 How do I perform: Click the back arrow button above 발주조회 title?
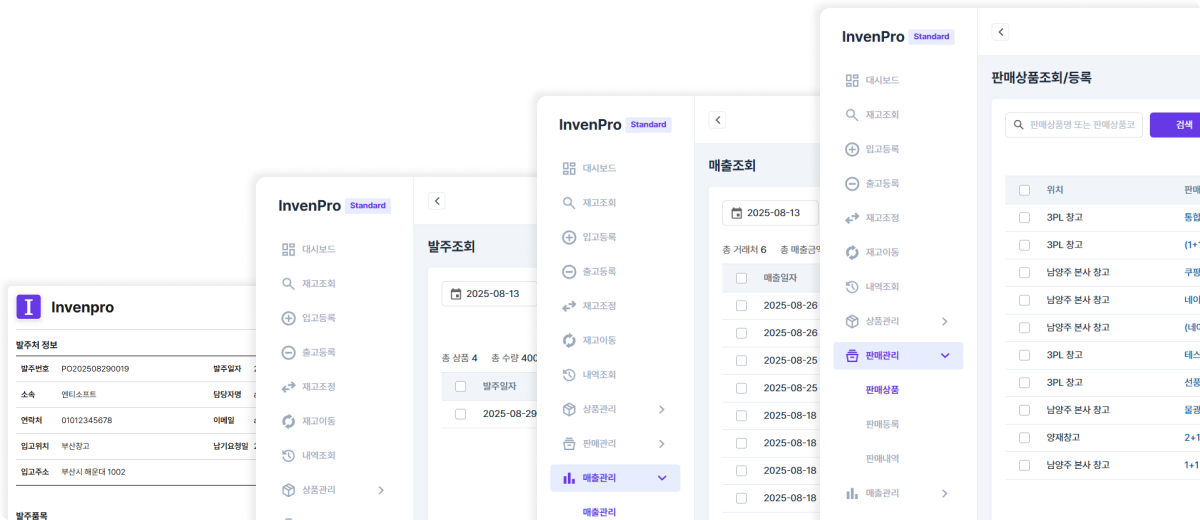click(437, 201)
